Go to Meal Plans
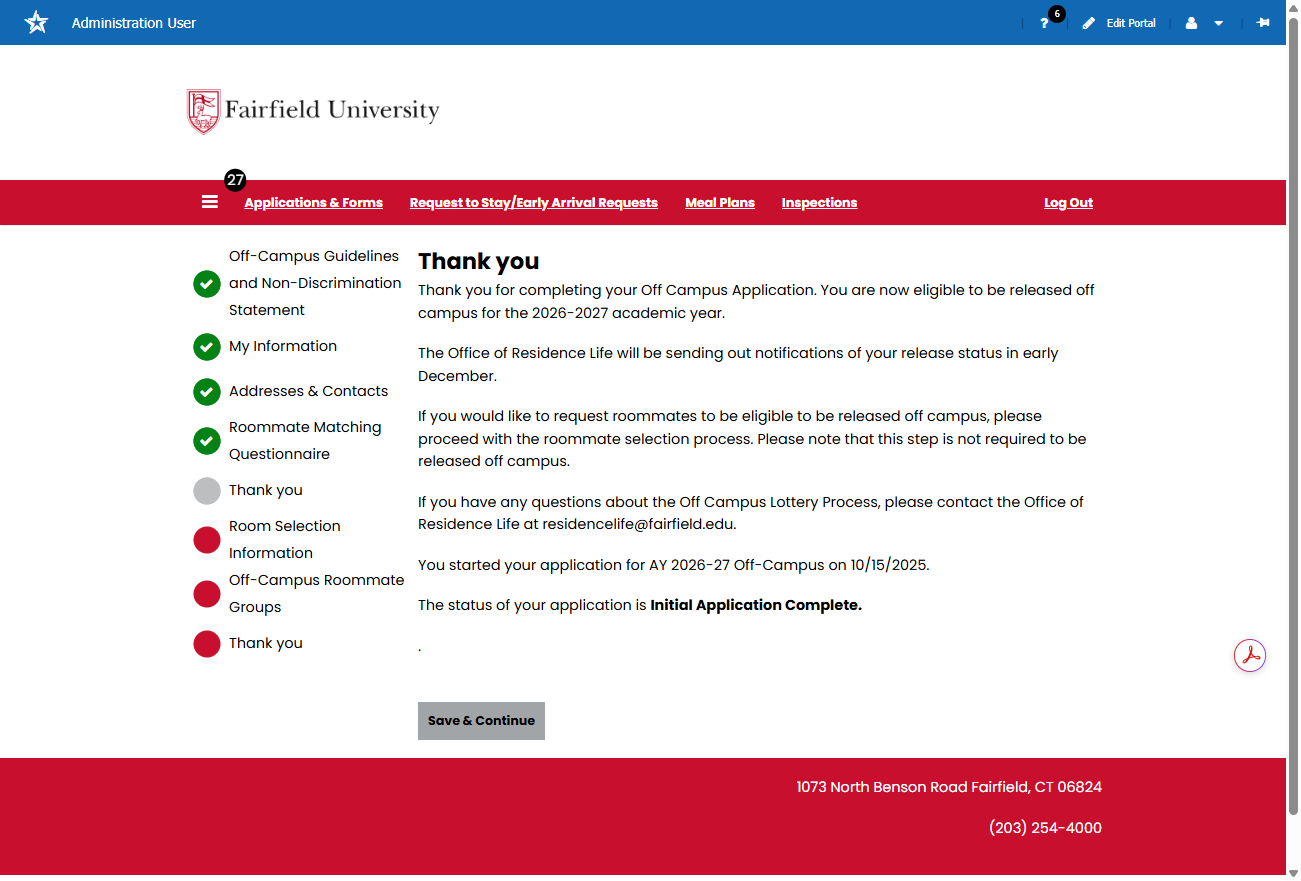The image size is (1301, 881). pos(720,202)
